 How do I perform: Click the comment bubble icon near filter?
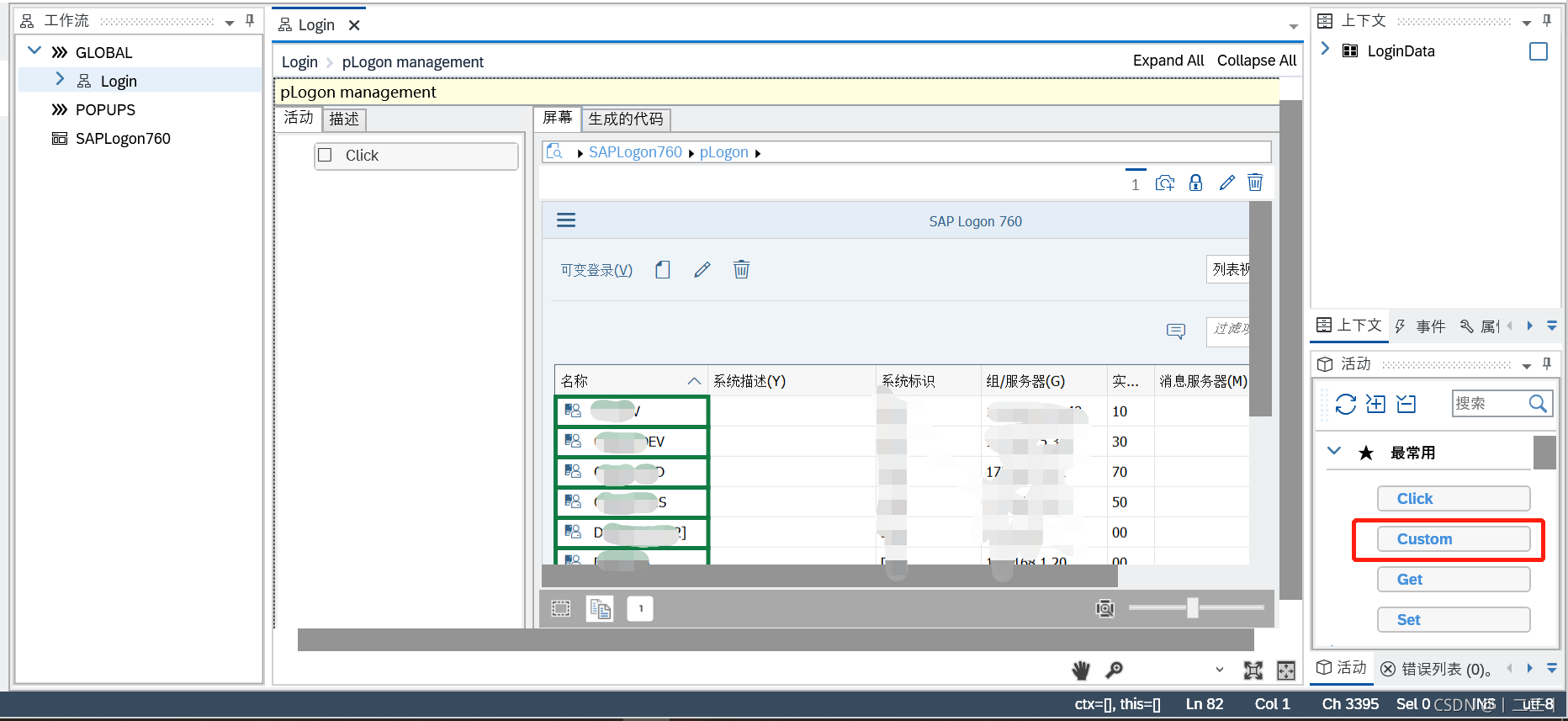tap(1176, 331)
